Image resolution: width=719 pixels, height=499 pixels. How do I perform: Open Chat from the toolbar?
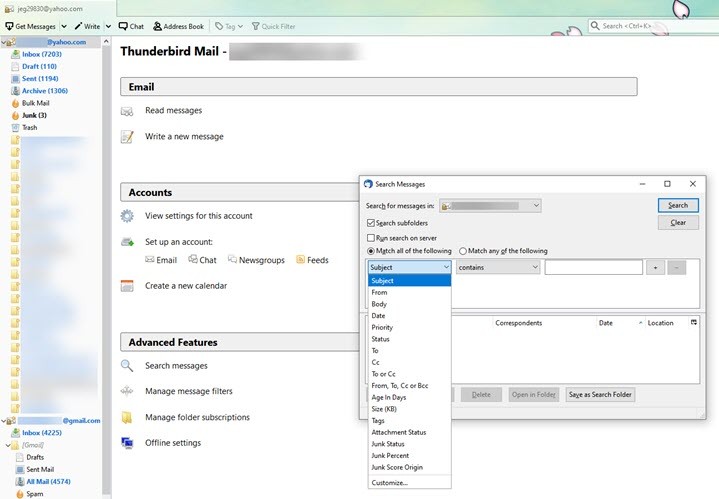[131, 27]
